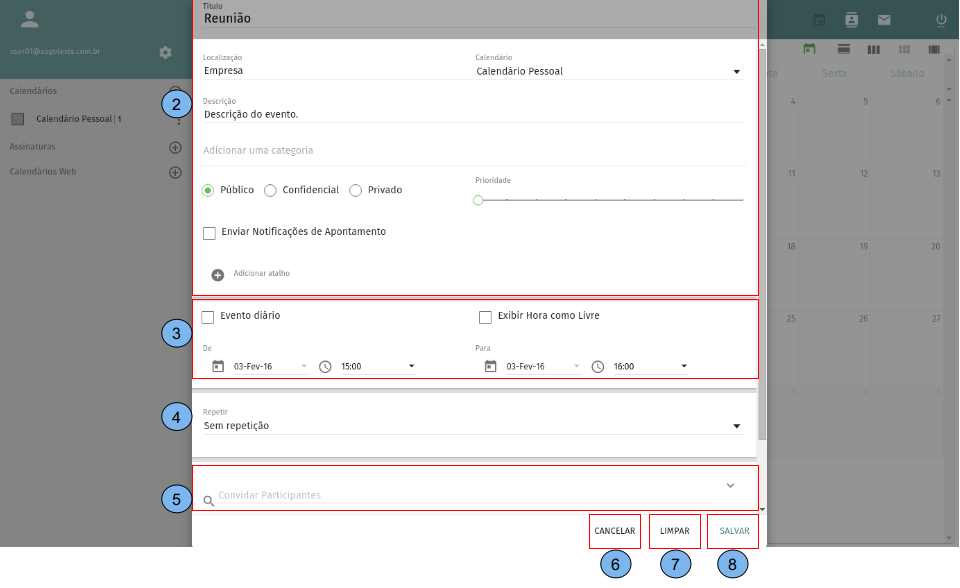Click the Adicionar atalho plus icon
Screen dimensions: 960x588
217,274
